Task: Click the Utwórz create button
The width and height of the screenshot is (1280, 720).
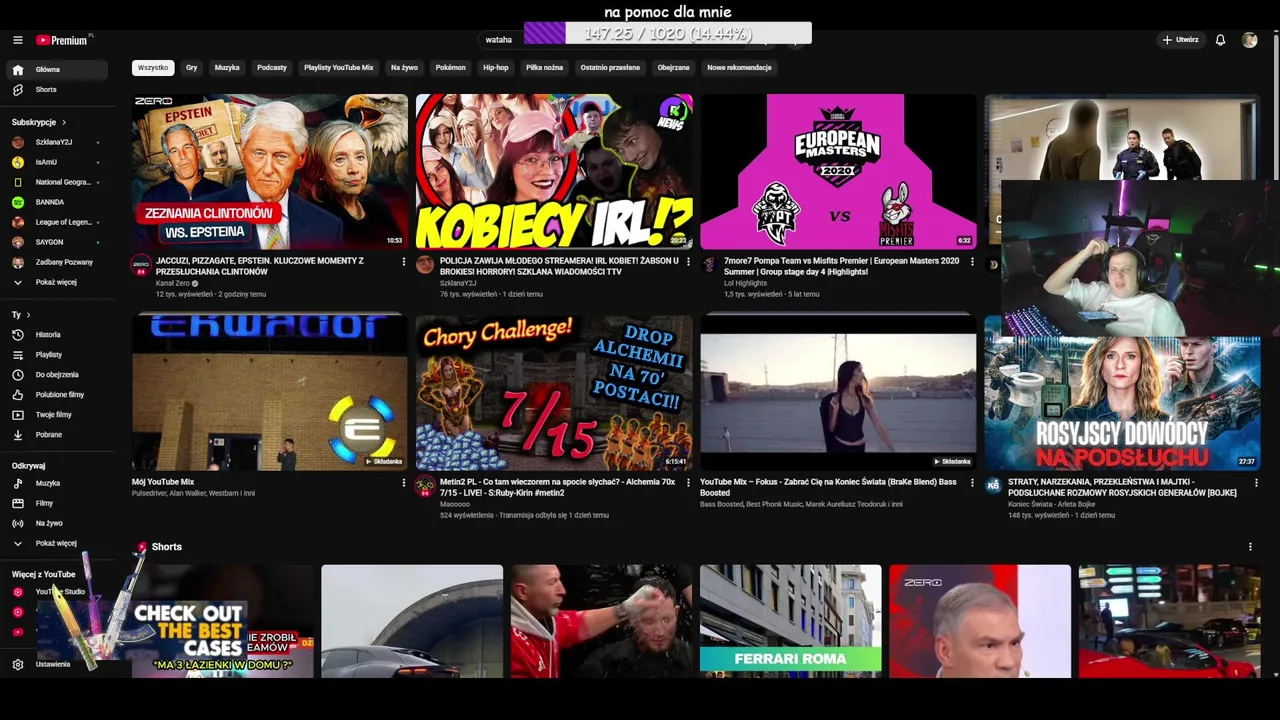Action: [1180, 40]
